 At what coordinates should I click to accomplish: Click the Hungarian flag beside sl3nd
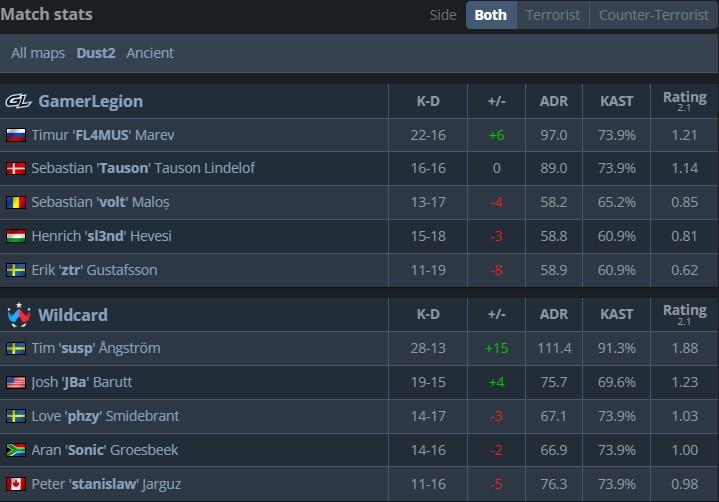[16, 236]
